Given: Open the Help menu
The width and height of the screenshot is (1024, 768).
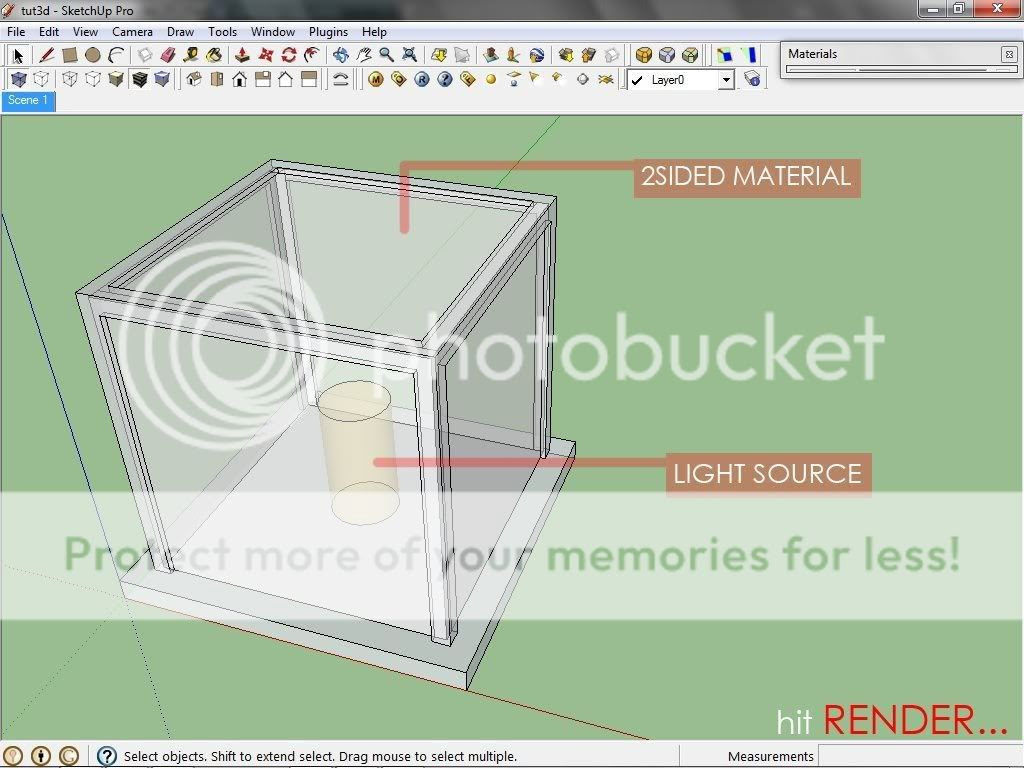Looking at the screenshot, I should (374, 31).
